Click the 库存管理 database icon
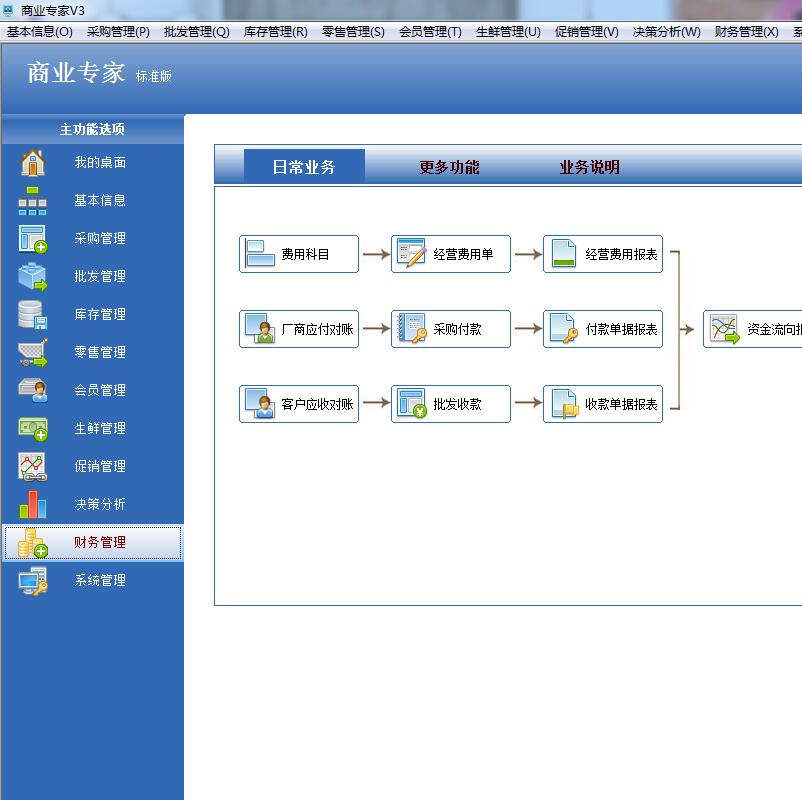 tap(33, 315)
